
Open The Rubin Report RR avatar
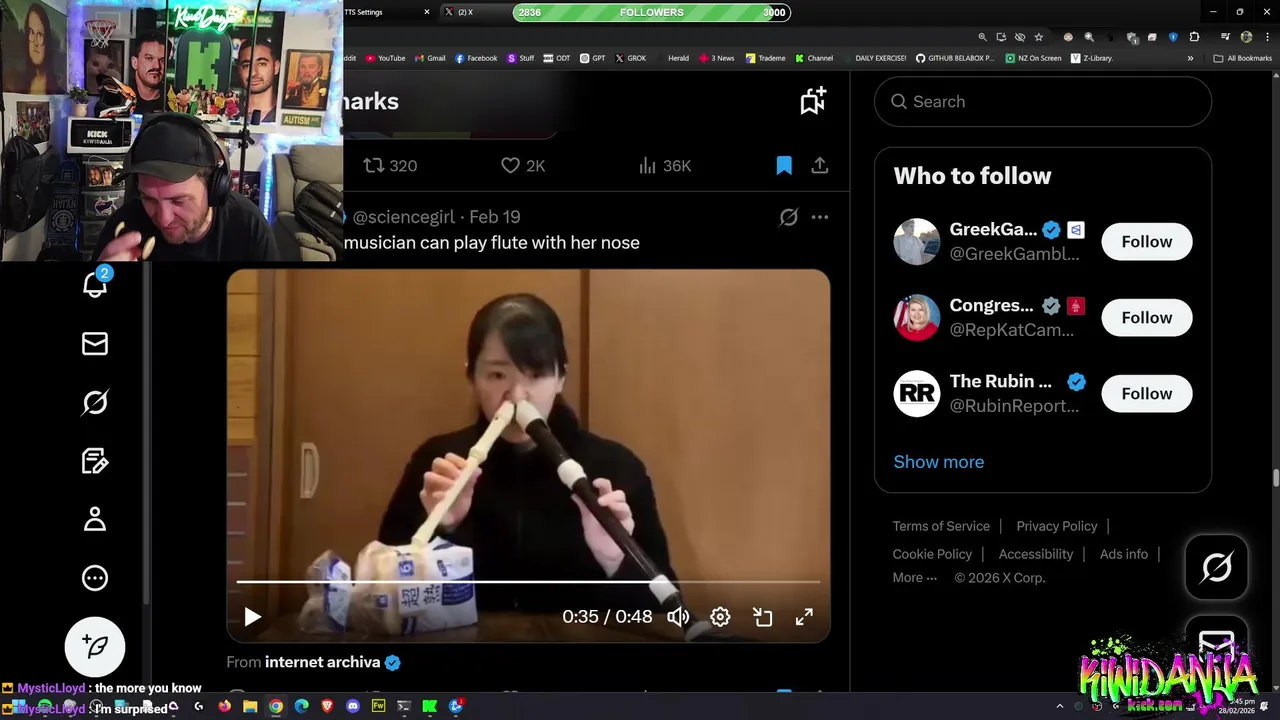pyautogui.click(x=917, y=394)
